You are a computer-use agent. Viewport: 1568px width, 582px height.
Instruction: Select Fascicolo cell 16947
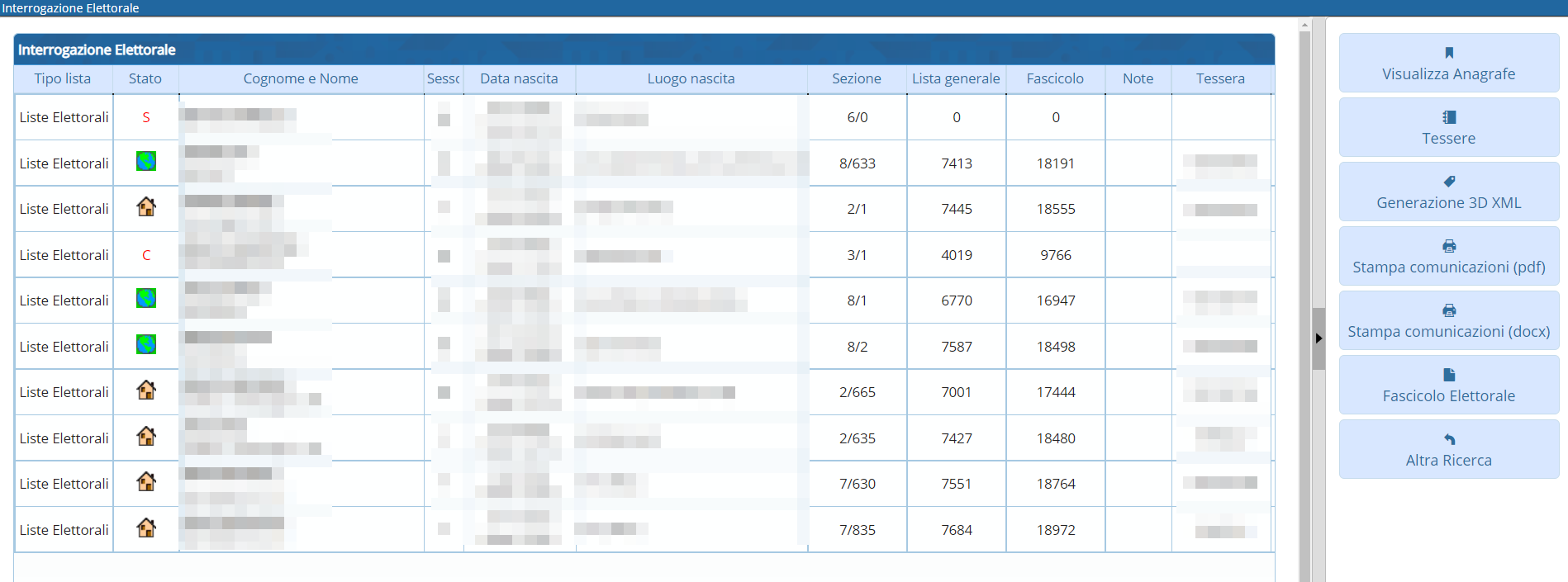click(1056, 300)
